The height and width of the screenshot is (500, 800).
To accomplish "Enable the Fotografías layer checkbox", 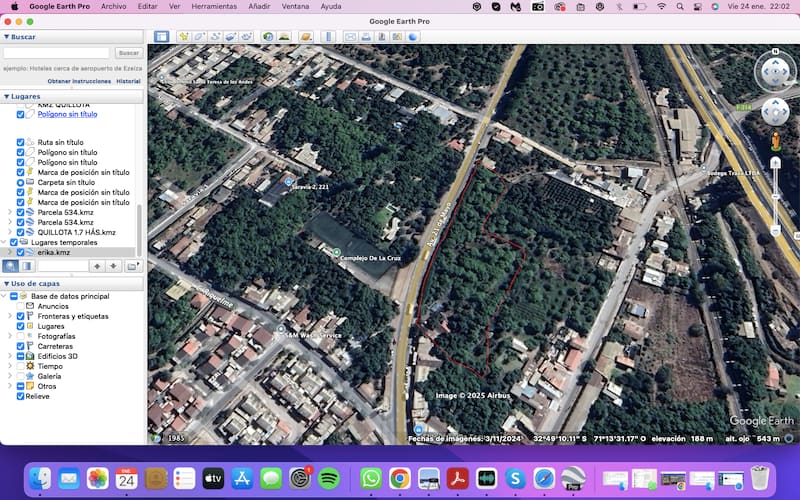I will (x=20, y=336).
